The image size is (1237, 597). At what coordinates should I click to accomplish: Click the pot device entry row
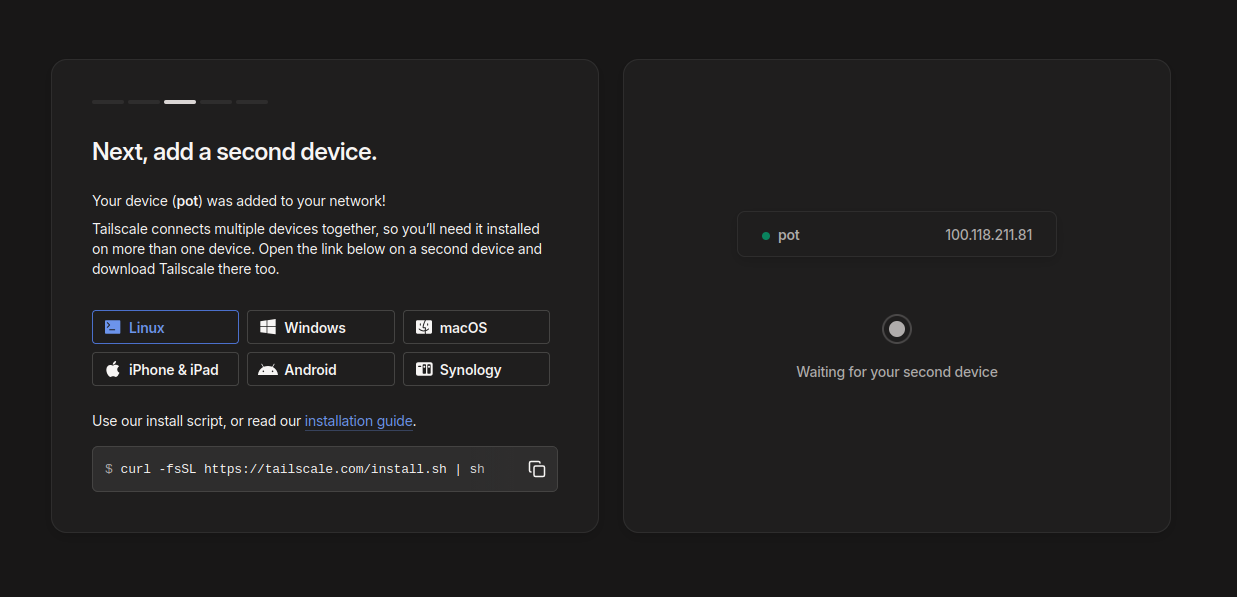pyautogui.click(x=896, y=234)
